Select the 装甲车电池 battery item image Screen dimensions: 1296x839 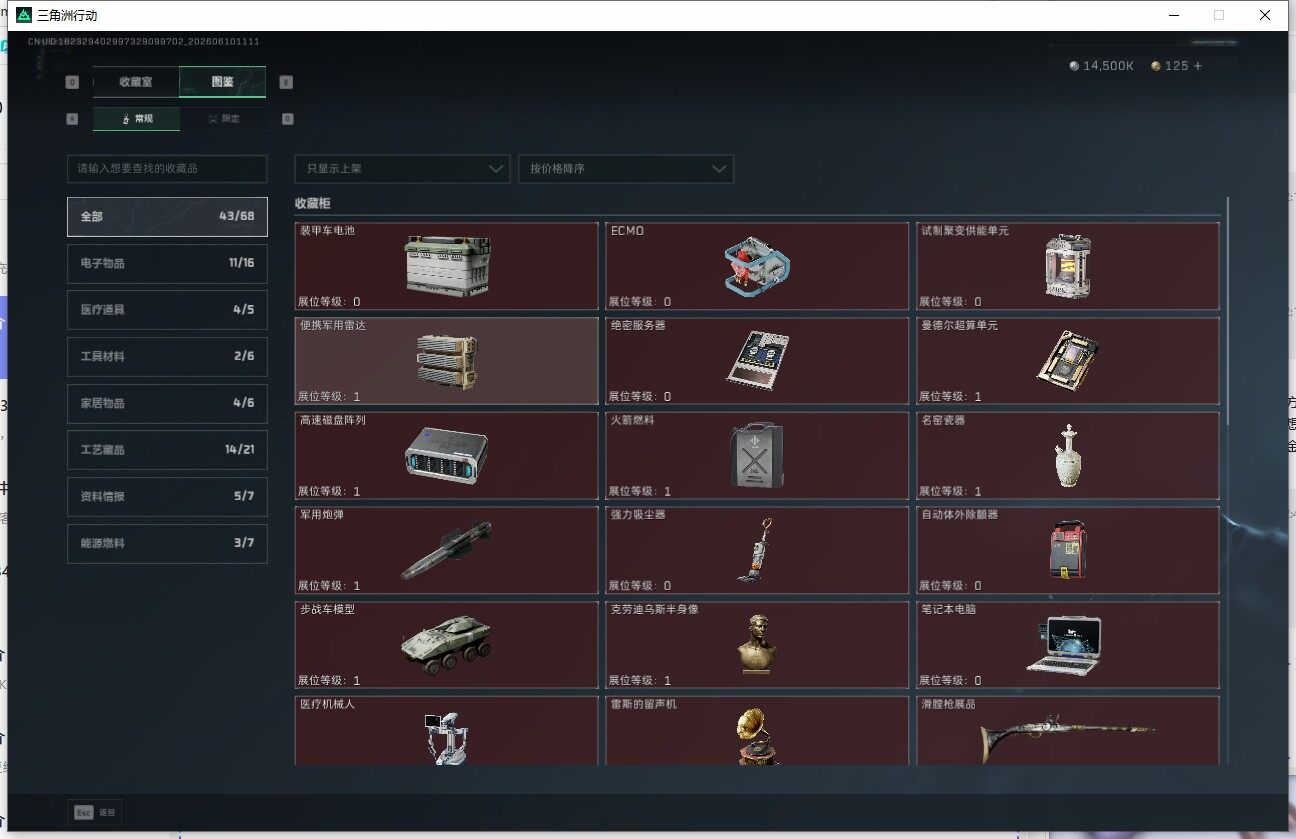click(x=448, y=265)
